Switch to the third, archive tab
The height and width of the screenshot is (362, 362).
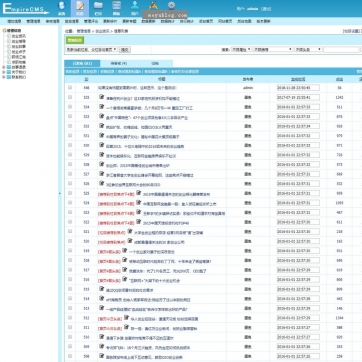pos(155,63)
